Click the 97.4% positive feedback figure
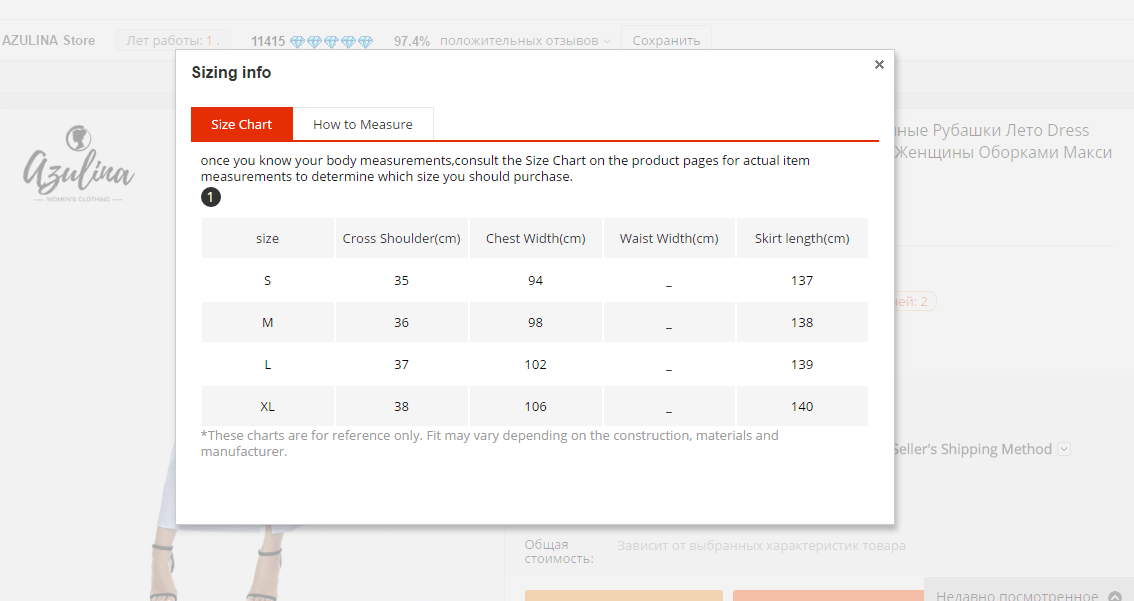This screenshot has height=601, width=1134. coord(412,41)
